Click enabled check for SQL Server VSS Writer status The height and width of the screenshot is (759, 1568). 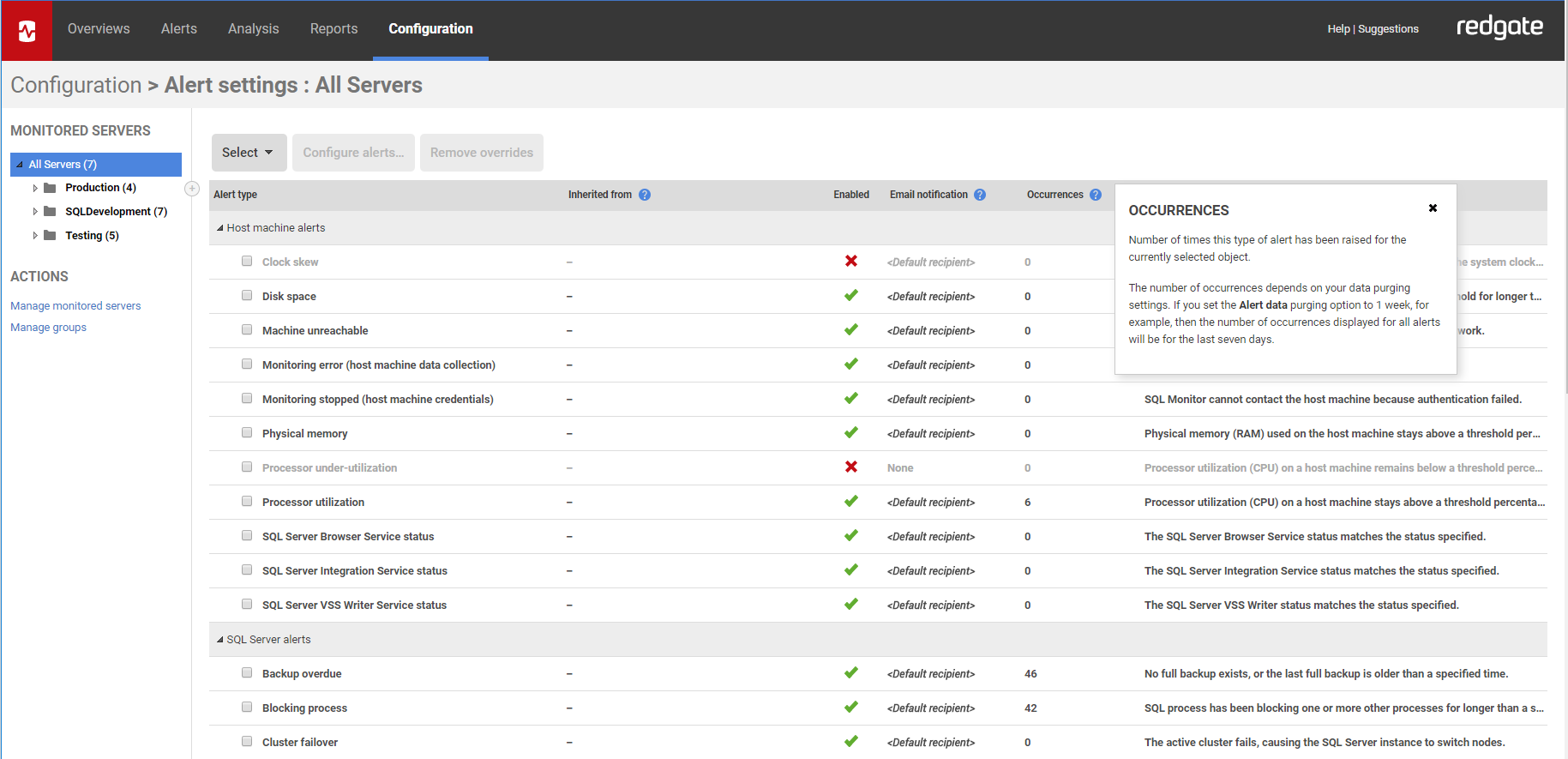[851, 604]
